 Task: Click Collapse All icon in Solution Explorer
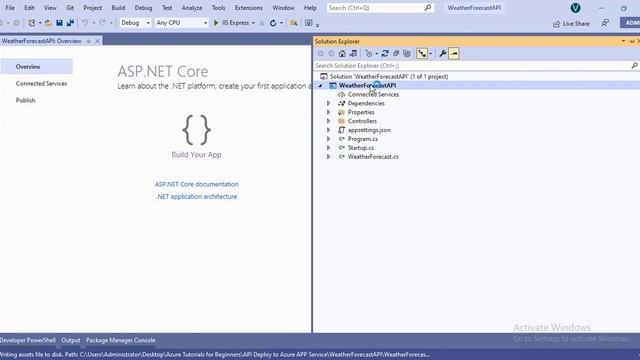click(396, 53)
